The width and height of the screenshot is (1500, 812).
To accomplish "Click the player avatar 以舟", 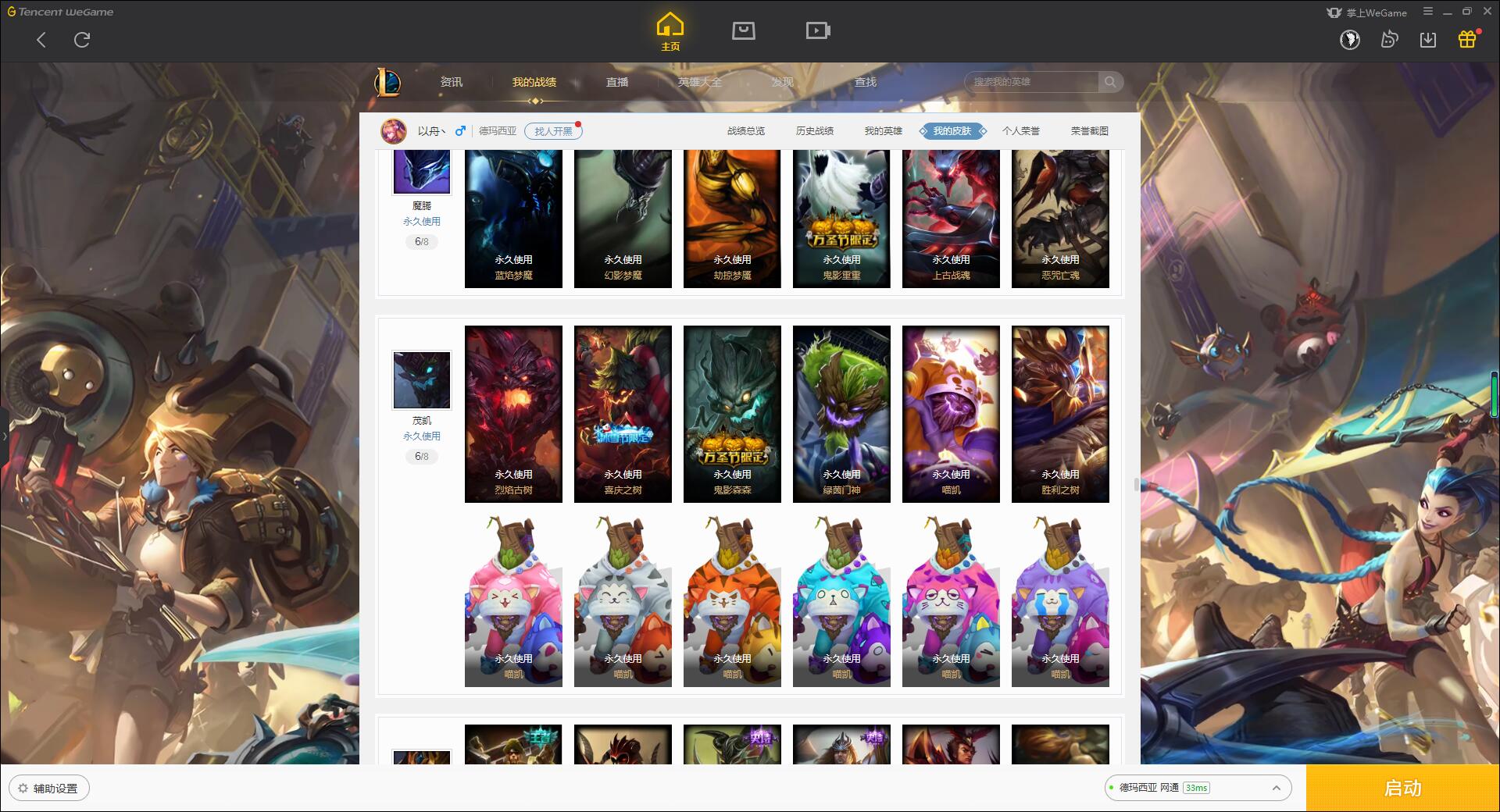I will click(394, 131).
